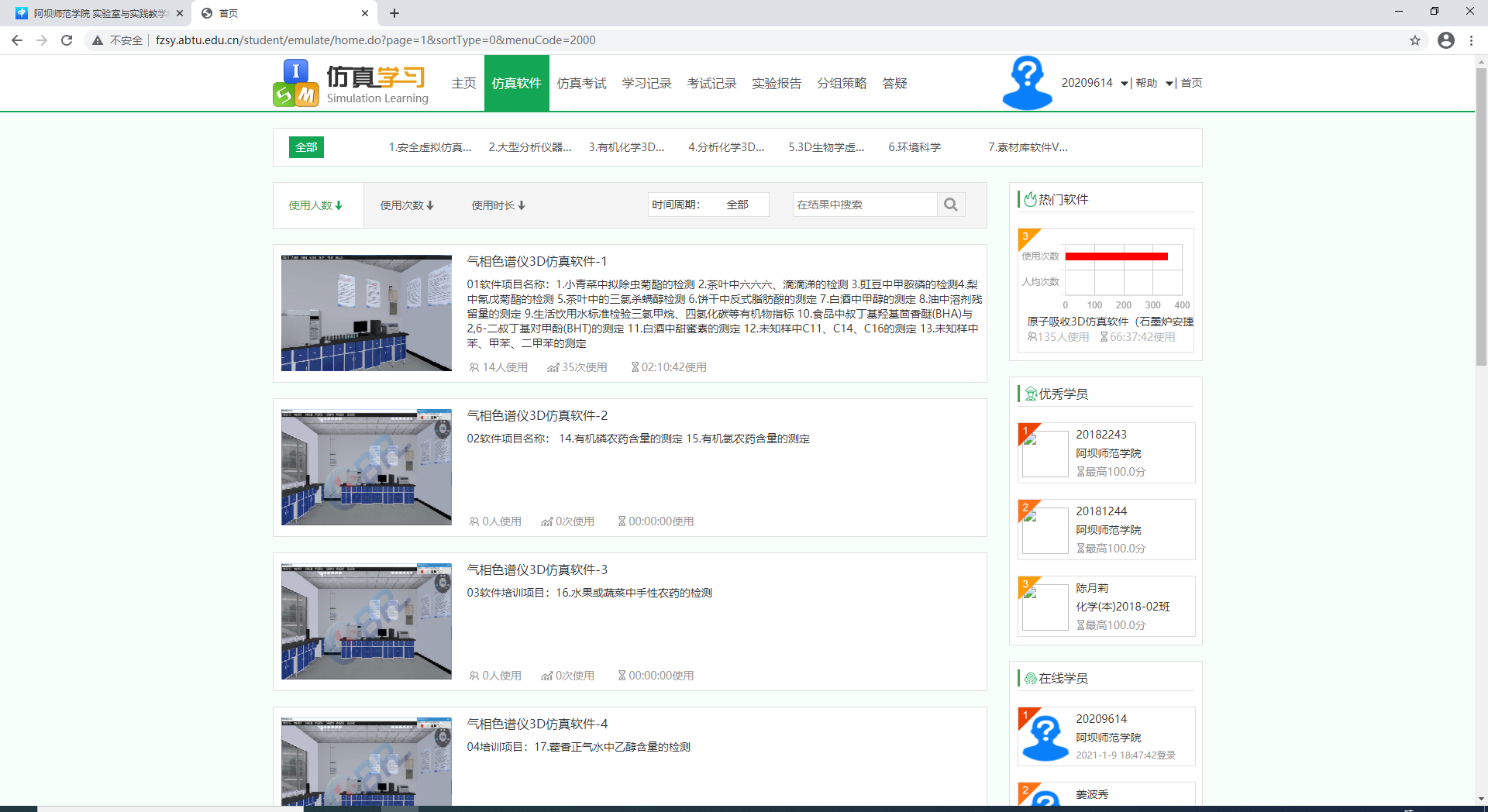The height and width of the screenshot is (812, 1488).
Task: Open the 仿真考试 menu tab
Action: click(581, 84)
